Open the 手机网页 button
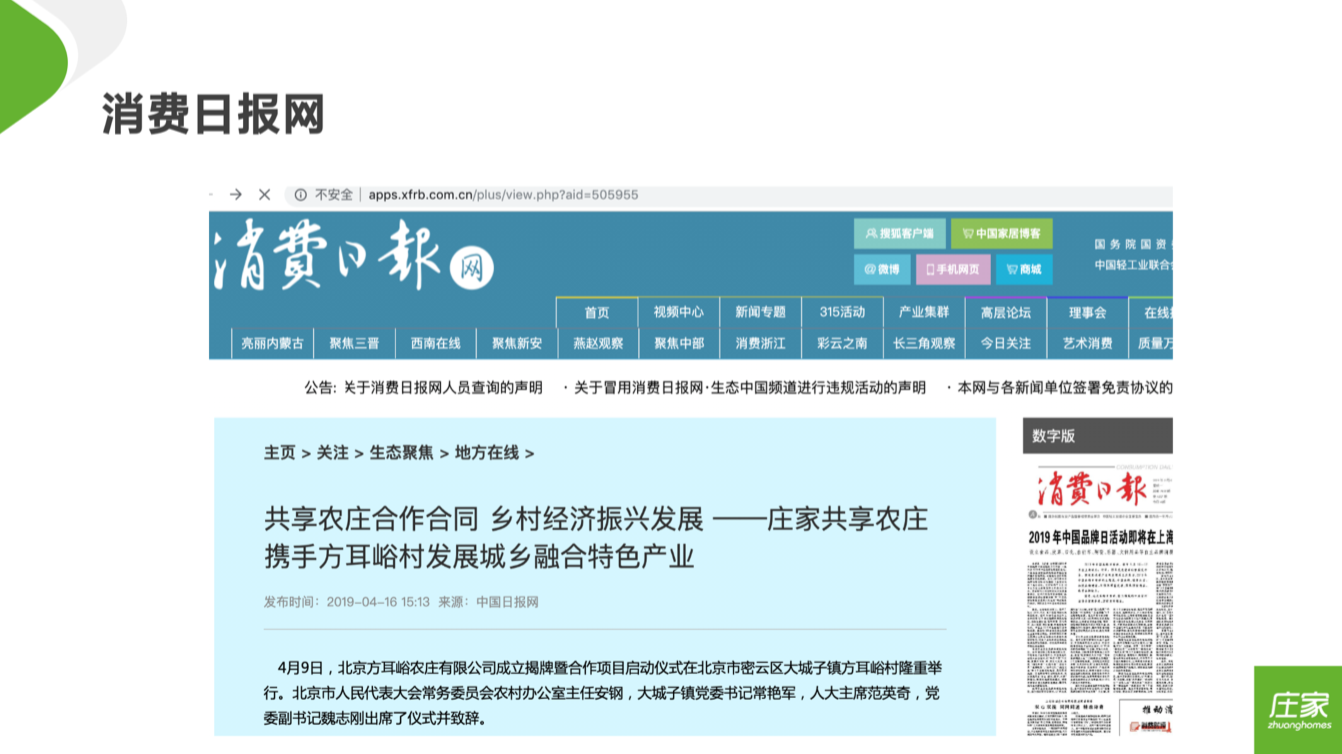This screenshot has height=754, width=1342. 953,269
